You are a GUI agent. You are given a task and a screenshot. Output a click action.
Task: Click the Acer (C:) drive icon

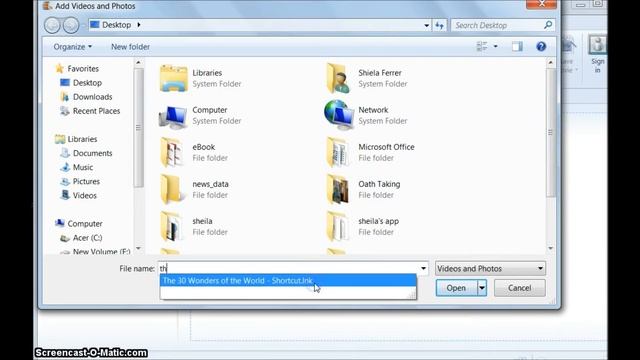click(65, 238)
